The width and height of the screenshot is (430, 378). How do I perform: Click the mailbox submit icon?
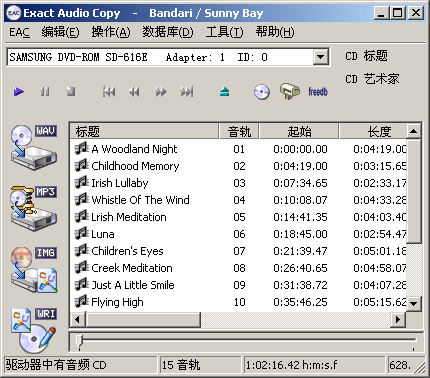[290, 91]
